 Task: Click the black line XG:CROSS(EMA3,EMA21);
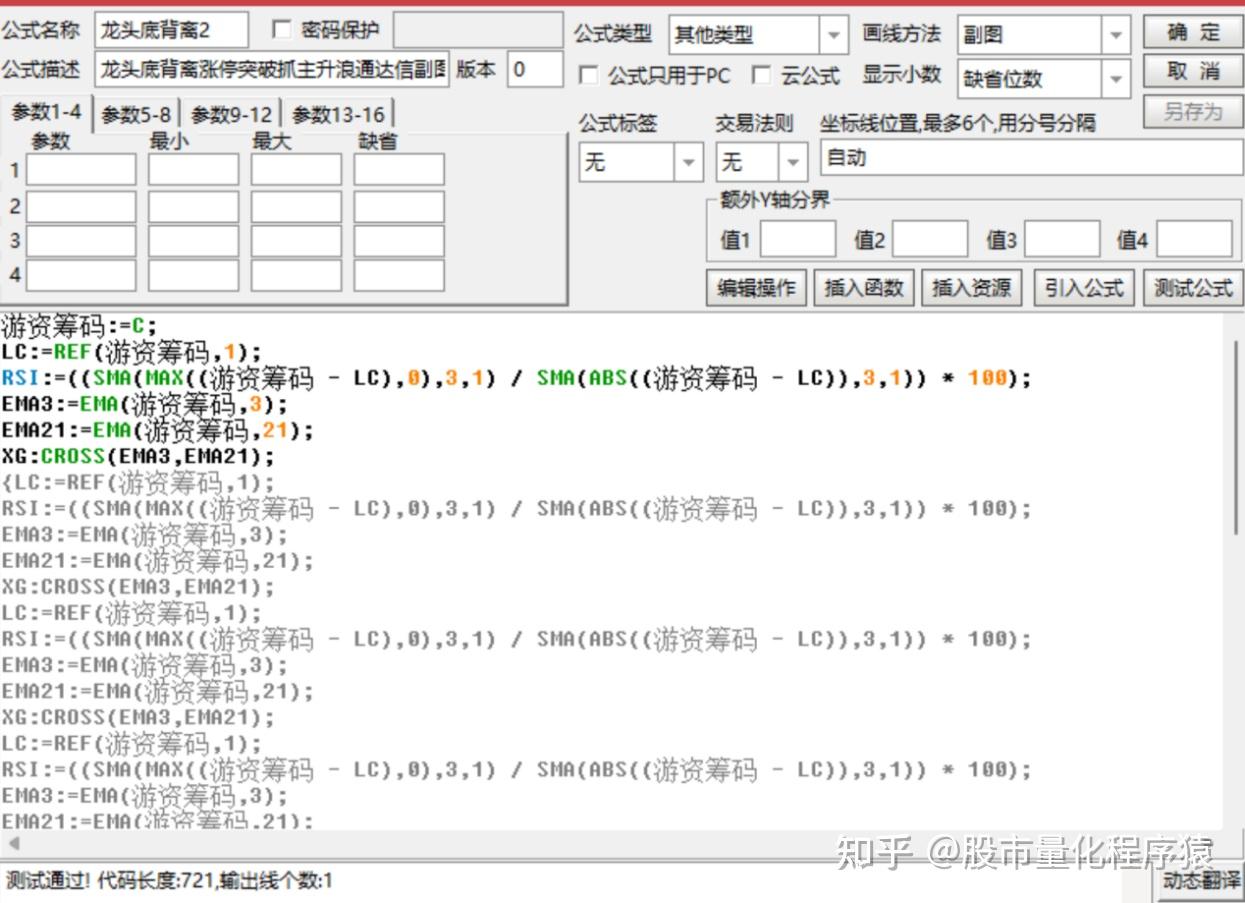[x=138, y=456]
